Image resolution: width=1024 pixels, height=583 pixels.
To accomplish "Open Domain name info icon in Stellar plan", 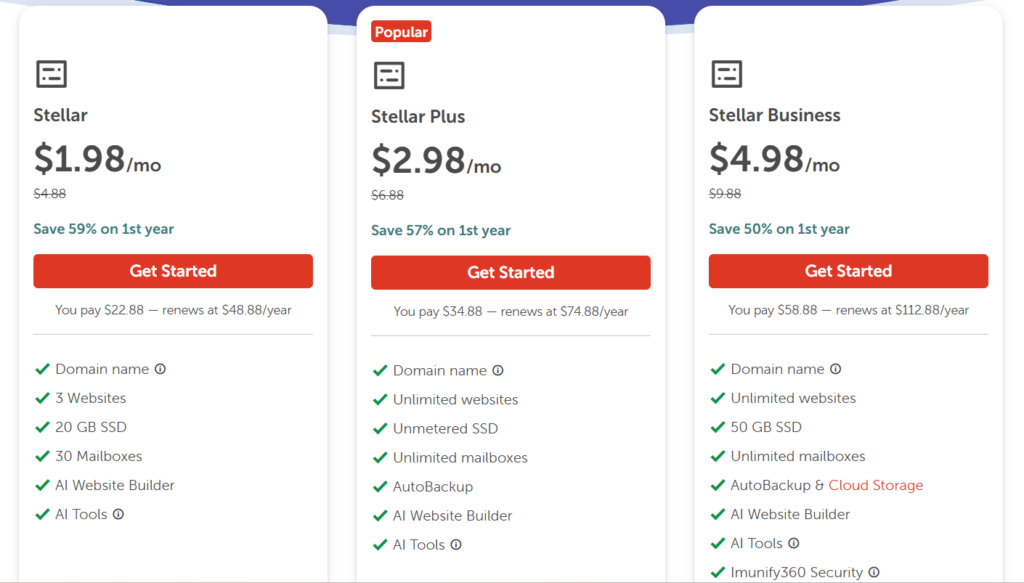I will click(160, 369).
